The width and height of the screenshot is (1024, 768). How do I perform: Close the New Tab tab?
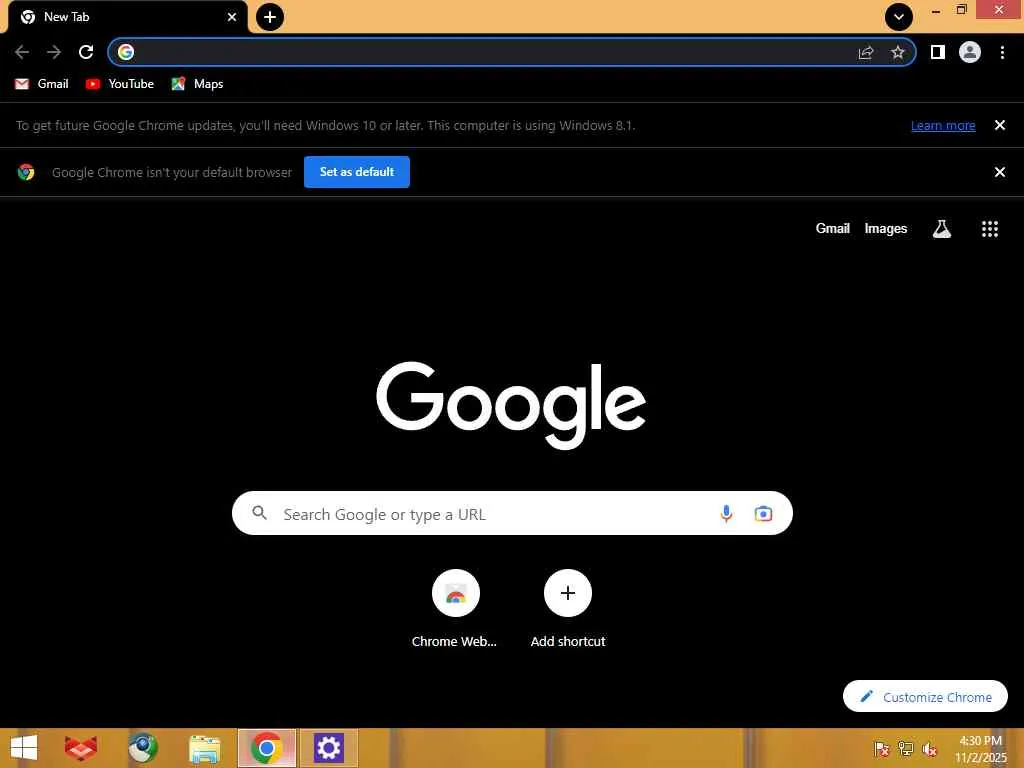(232, 17)
